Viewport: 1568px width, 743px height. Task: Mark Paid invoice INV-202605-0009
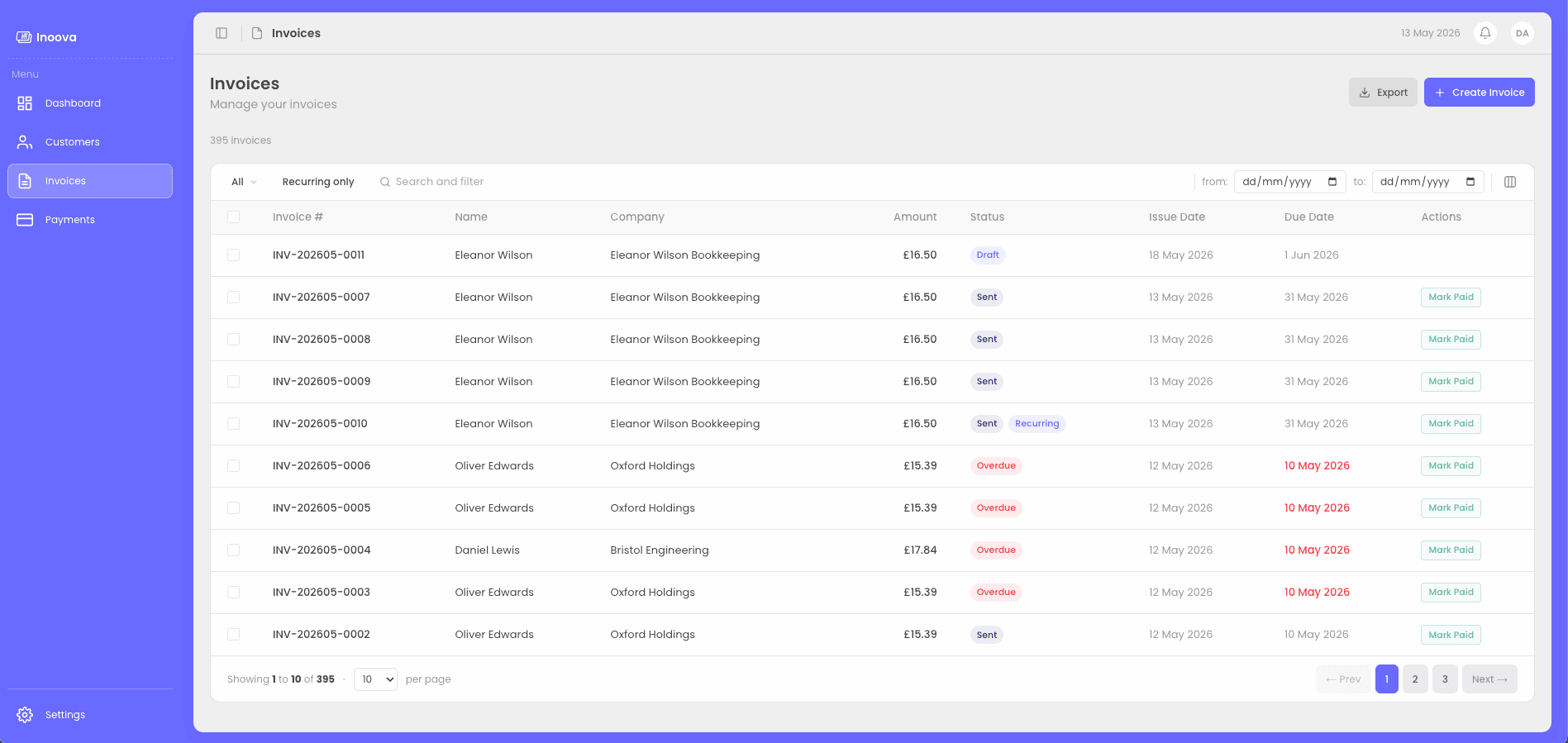(1451, 382)
